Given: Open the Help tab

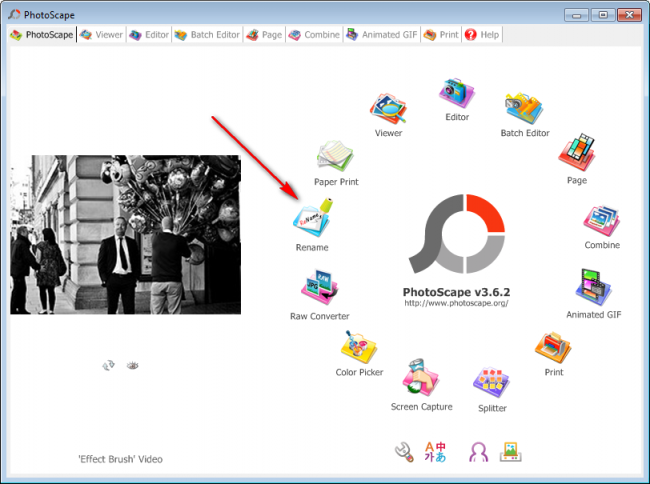Looking at the screenshot, I should tap(482, 35).
